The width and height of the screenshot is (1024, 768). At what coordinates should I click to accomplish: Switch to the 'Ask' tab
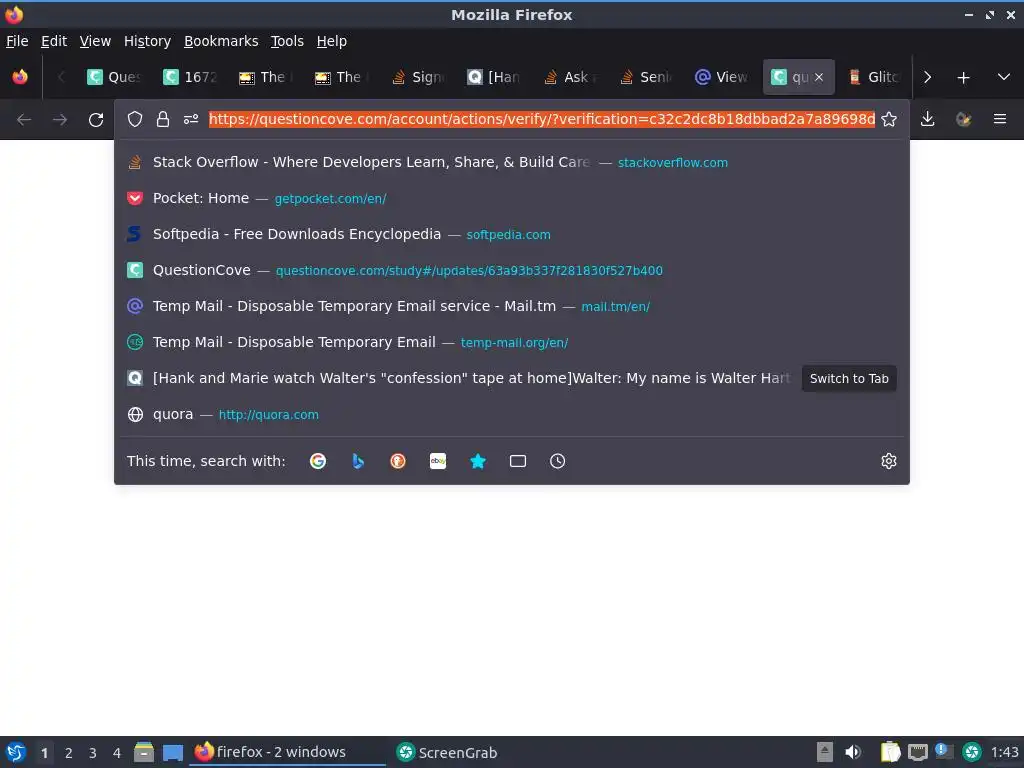click(x=570, y=77)
